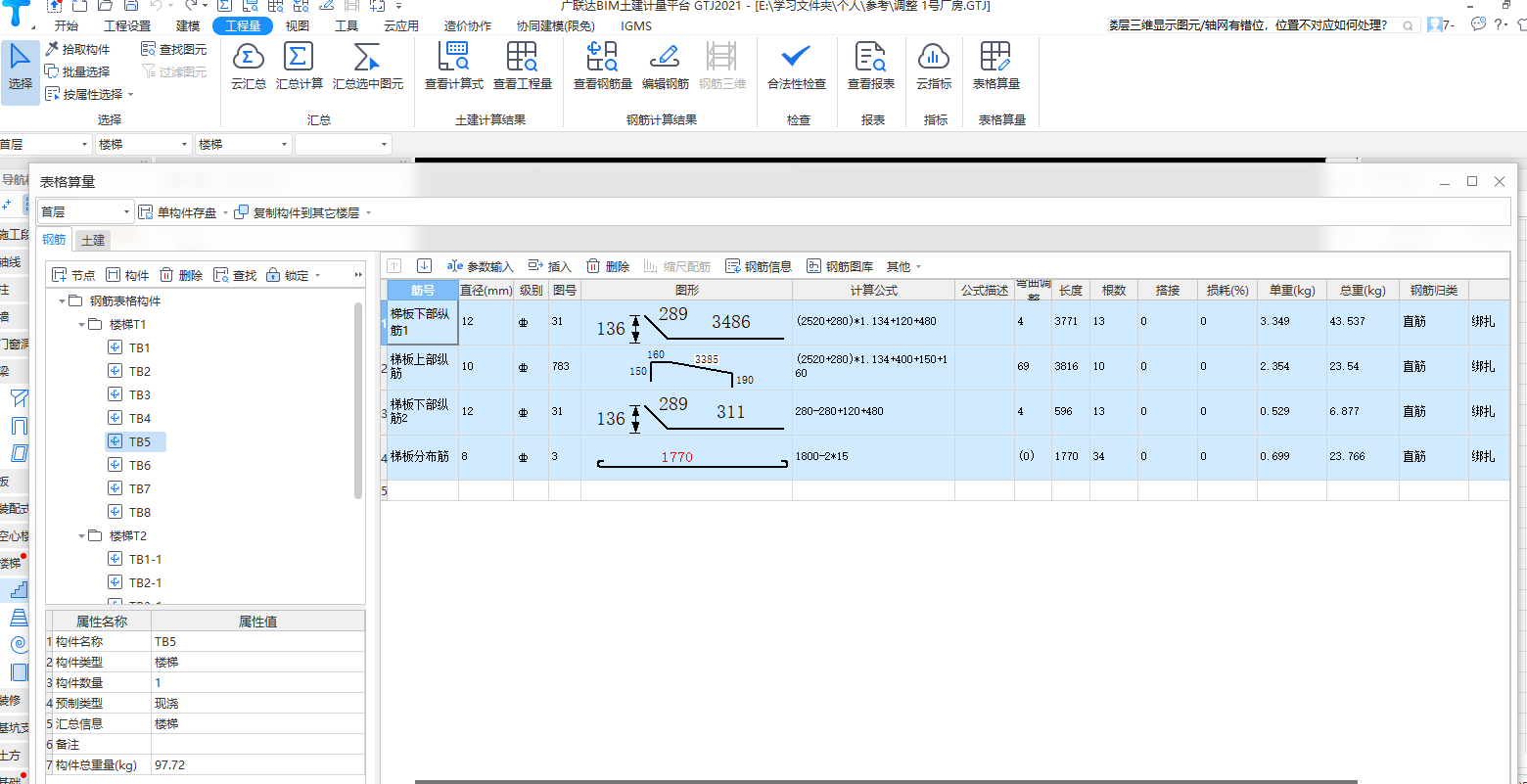The image size is (1527, 784).
Task: Open 钢筋信息 rebar info
Action: coord(759,266)
